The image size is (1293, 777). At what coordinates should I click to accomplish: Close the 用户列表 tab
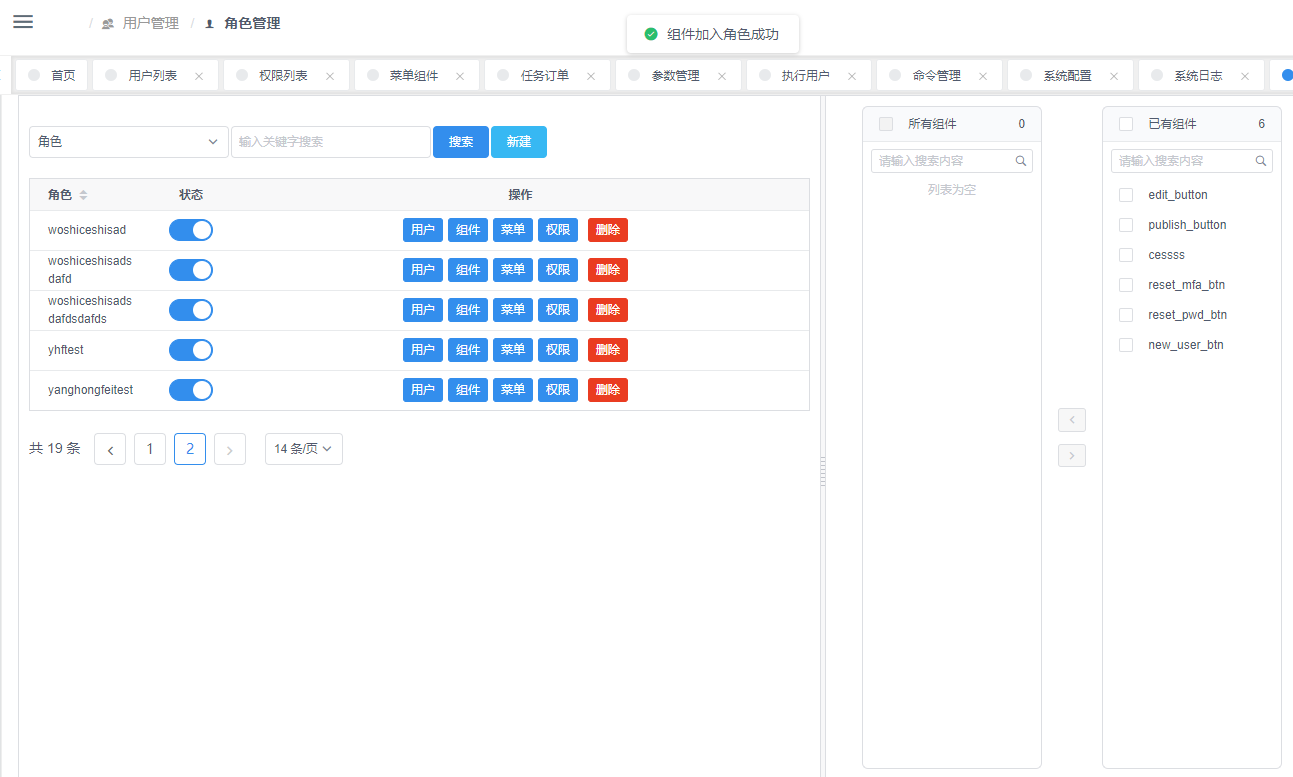pyautogui.click(x=198, y=76)
